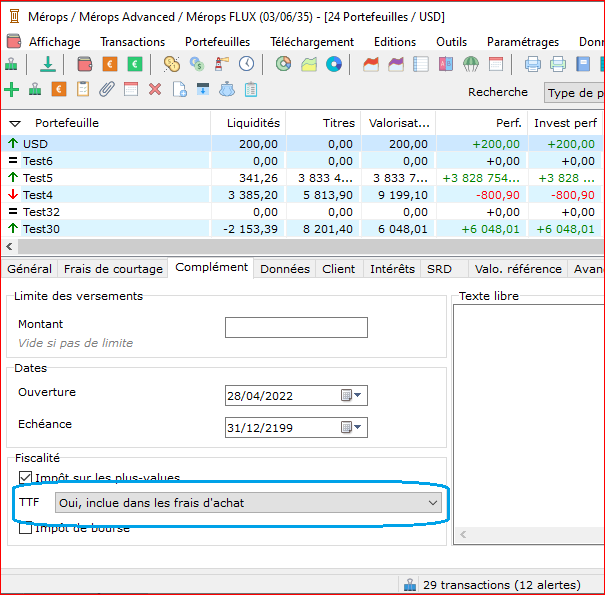Open the Echéance date picker dropdown
The width and height of the screenshot is (613, 595).
click(357, 427)
